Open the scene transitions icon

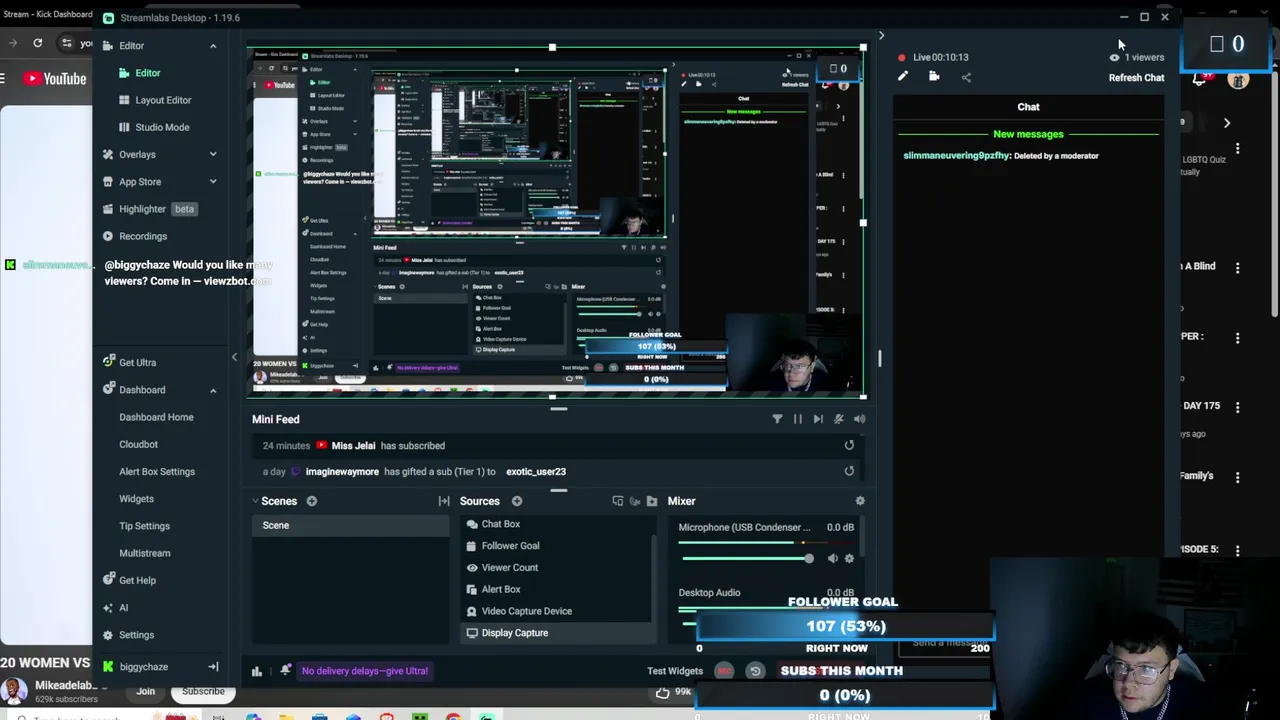point(444,501)
